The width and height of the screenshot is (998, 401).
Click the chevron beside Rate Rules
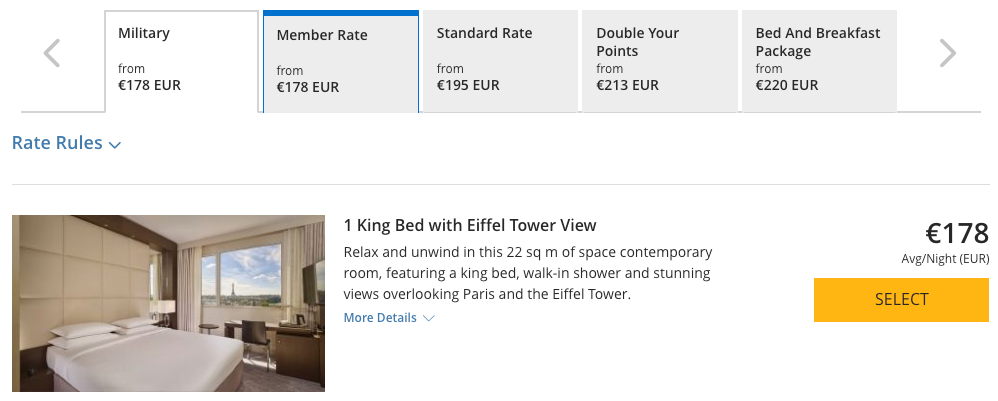tap(115, 145)
